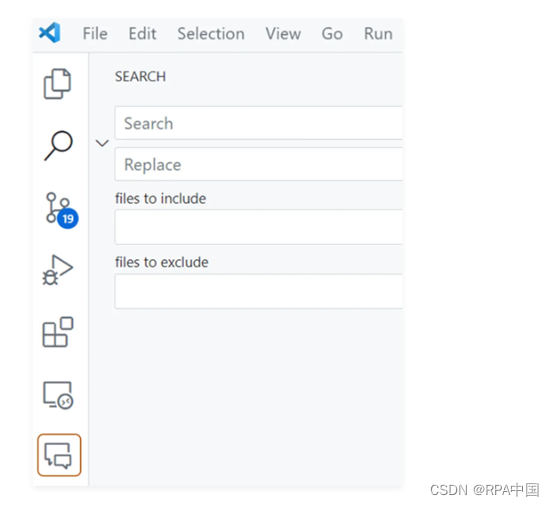
Task: Click the VS Code logo icon
Action: pyautogui.click(x=49, y=33)
